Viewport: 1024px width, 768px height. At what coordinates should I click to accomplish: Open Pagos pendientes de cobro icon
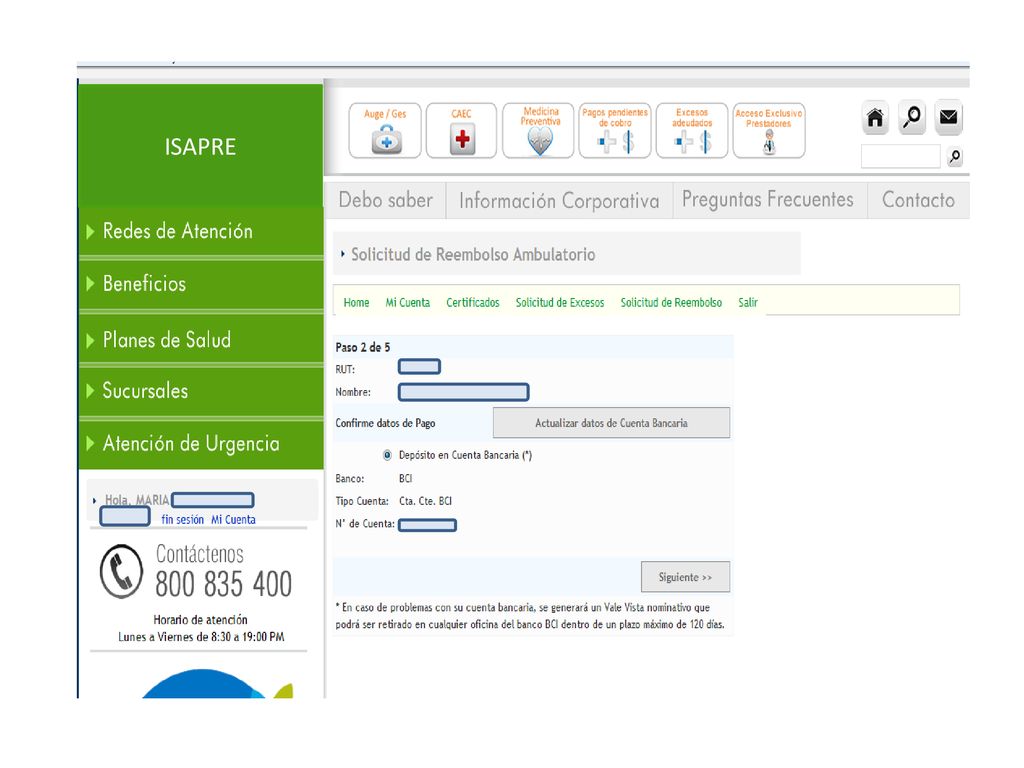pyautogui.click(x=615, y=131)
